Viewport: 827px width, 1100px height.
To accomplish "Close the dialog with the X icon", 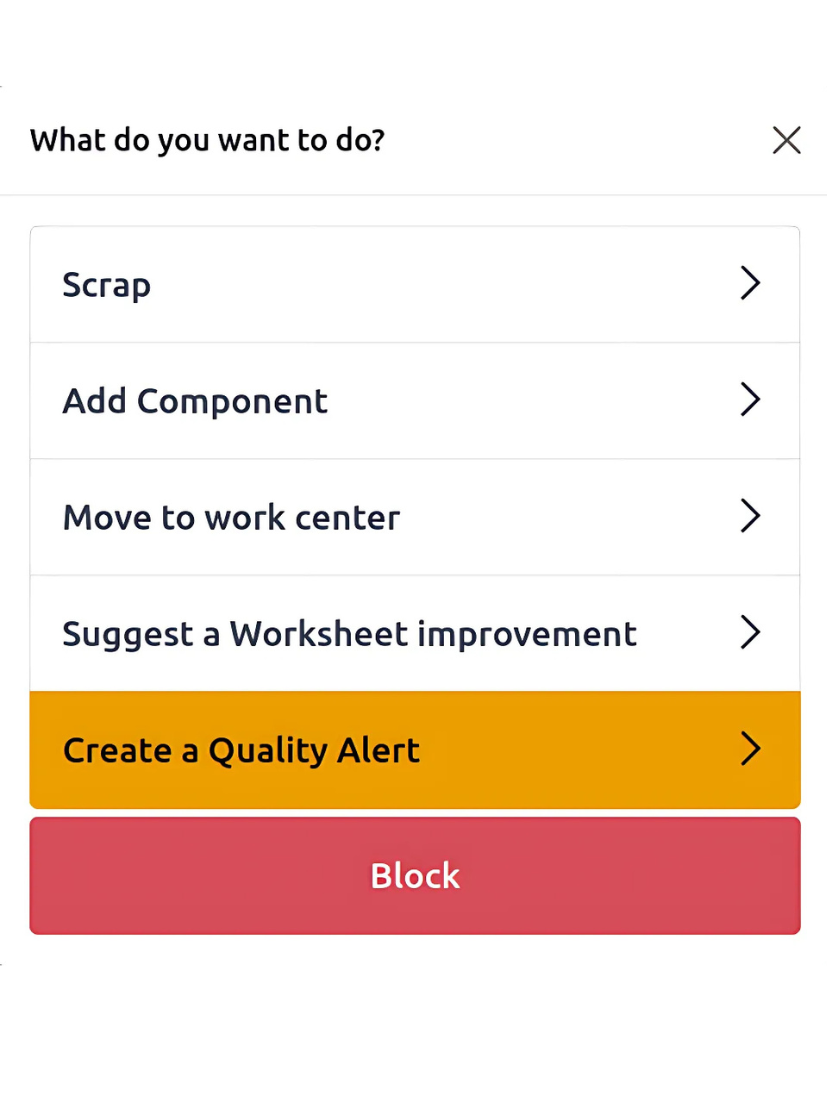I will [786, 141].
